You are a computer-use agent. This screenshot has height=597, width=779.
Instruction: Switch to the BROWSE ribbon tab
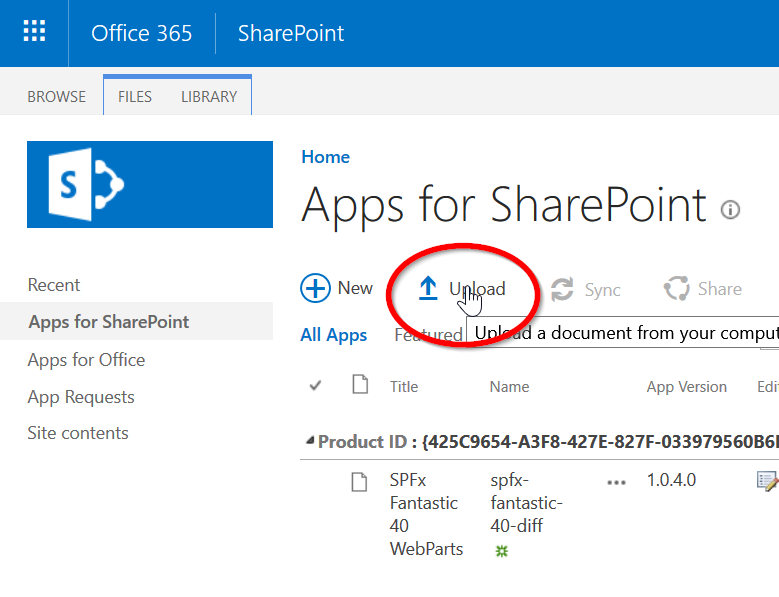[57, 96]
